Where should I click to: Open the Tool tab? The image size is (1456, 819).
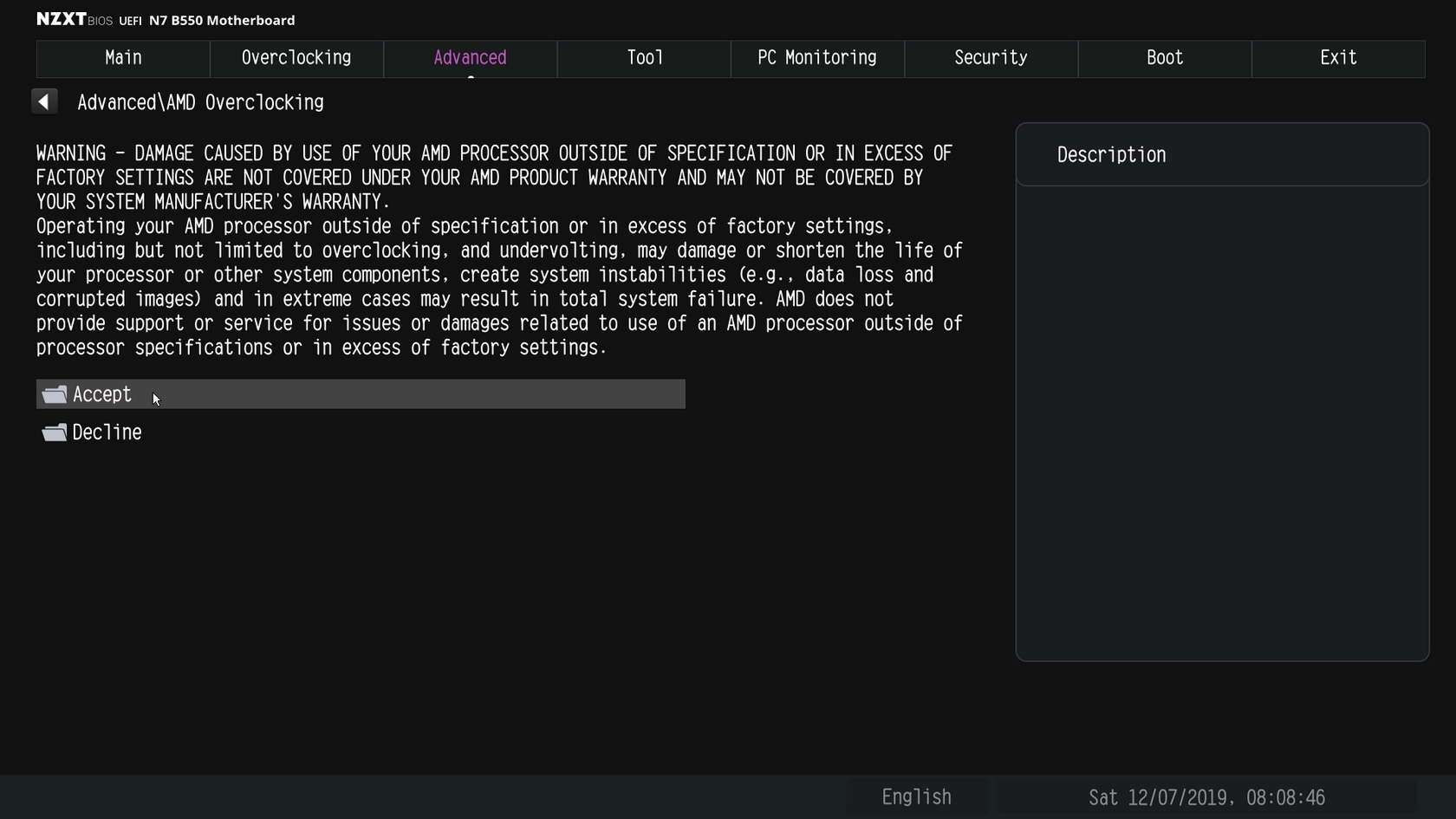[x=644, y=58]
